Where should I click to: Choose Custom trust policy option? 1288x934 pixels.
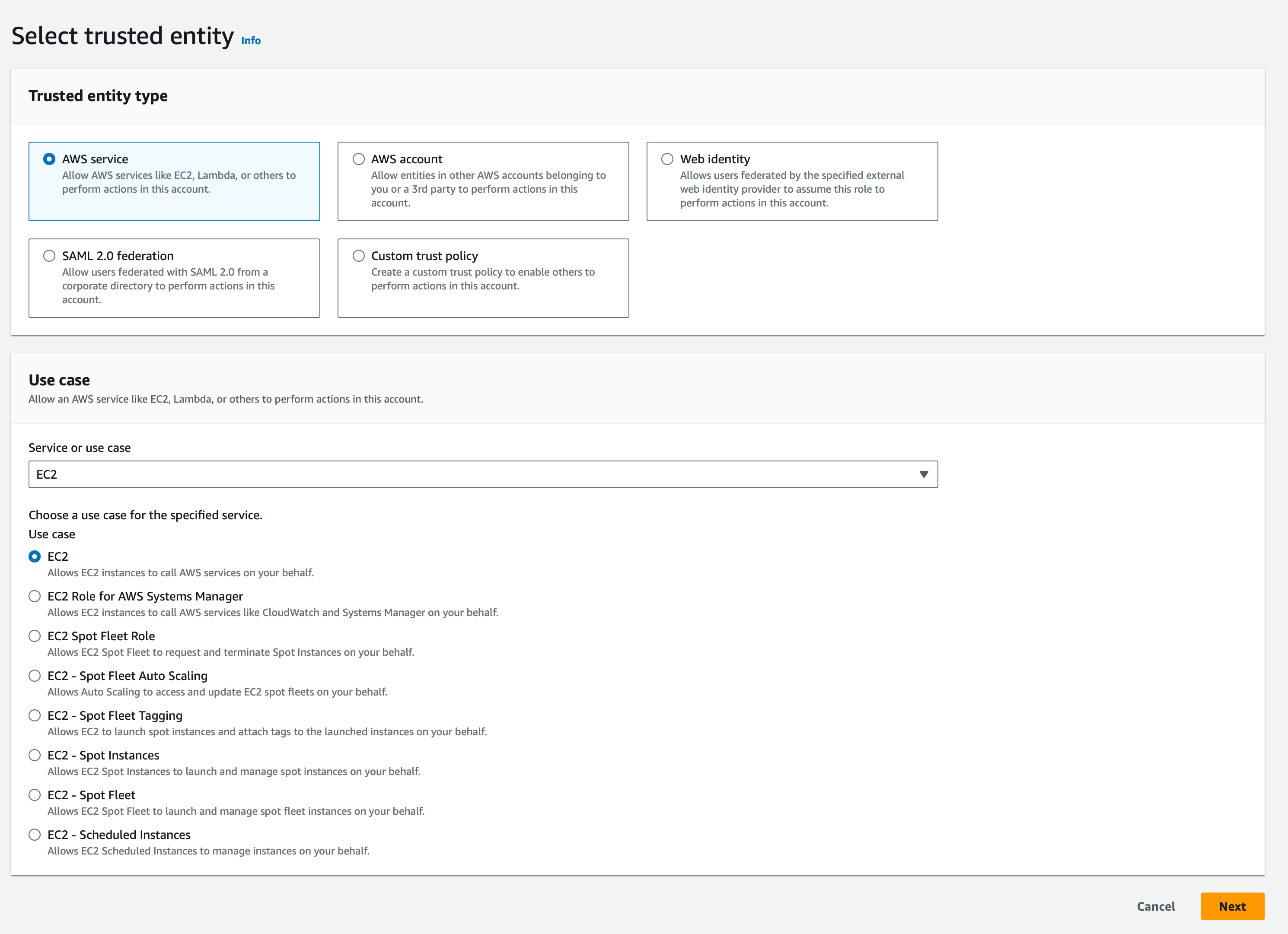click(x=358, y=255)
